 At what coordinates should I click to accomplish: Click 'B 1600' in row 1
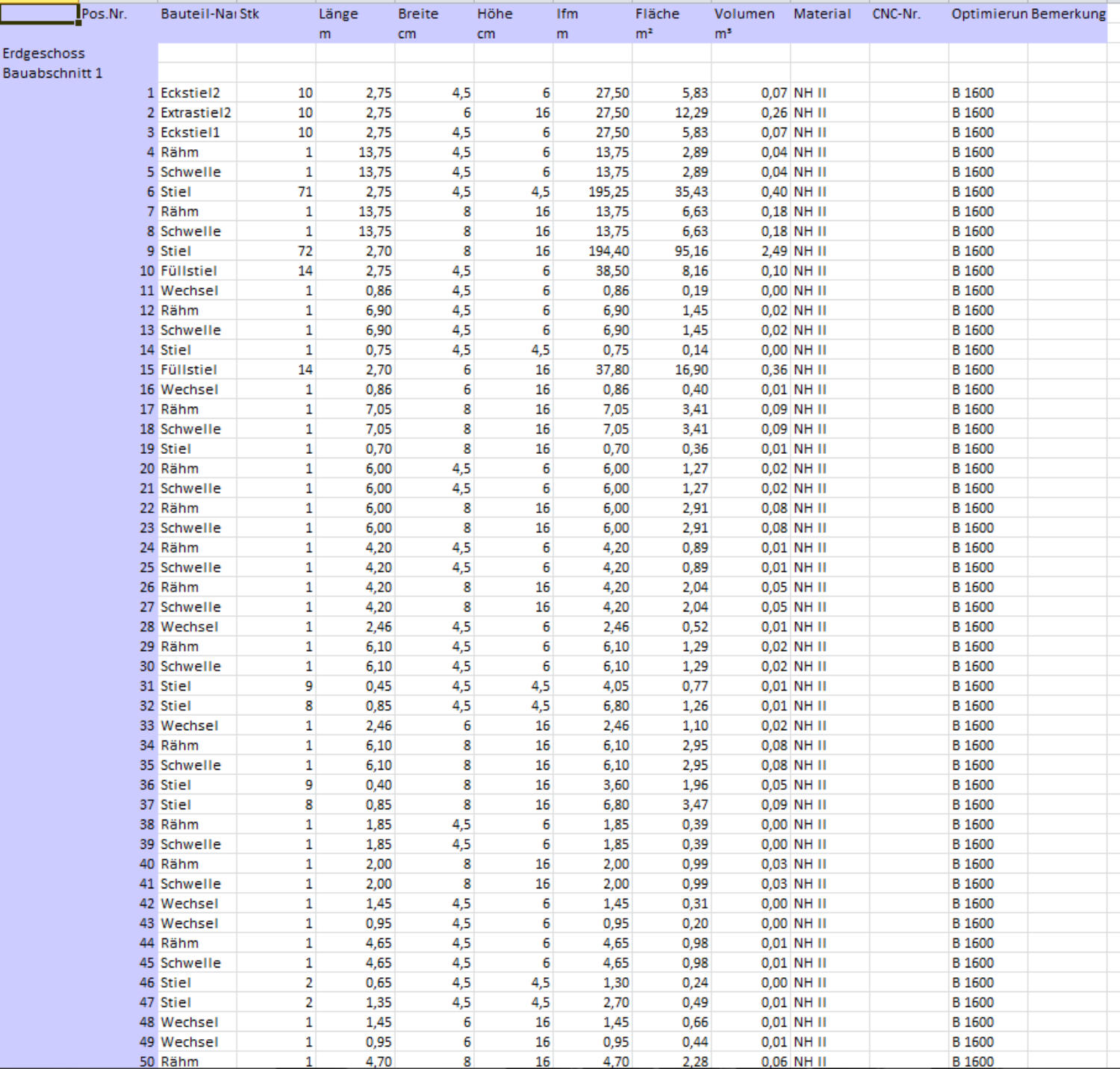(x=989, y=93)
